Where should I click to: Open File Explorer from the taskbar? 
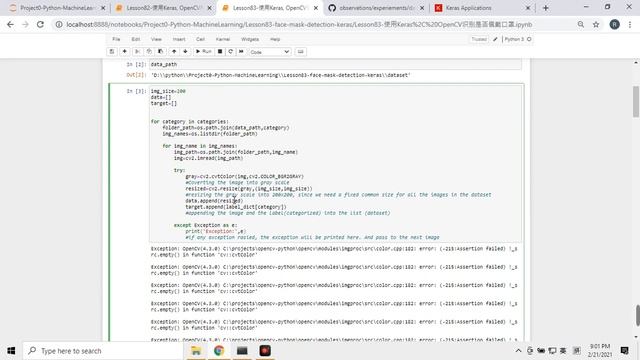tap(196, 351)
